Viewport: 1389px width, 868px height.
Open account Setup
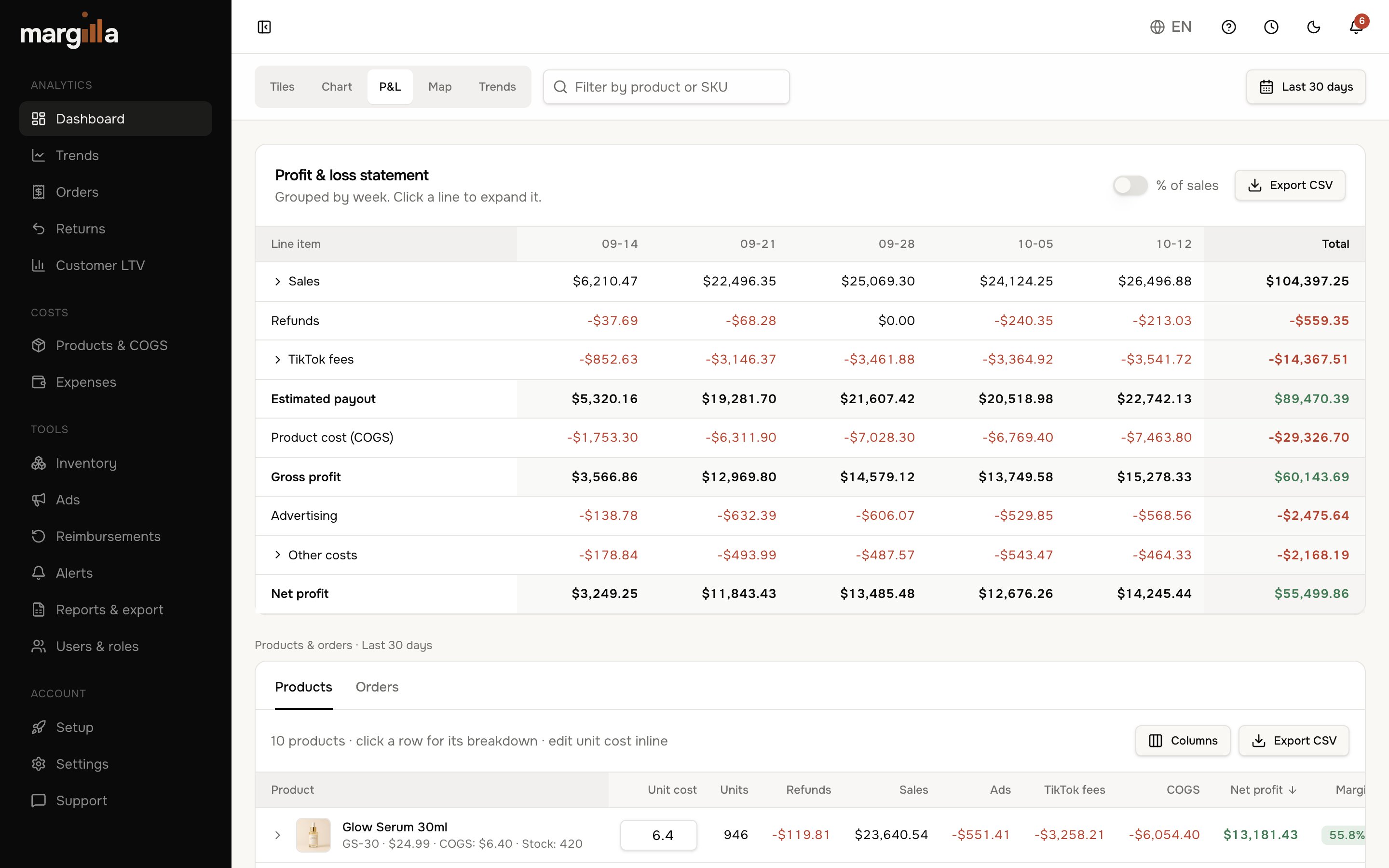click(115, 728)
